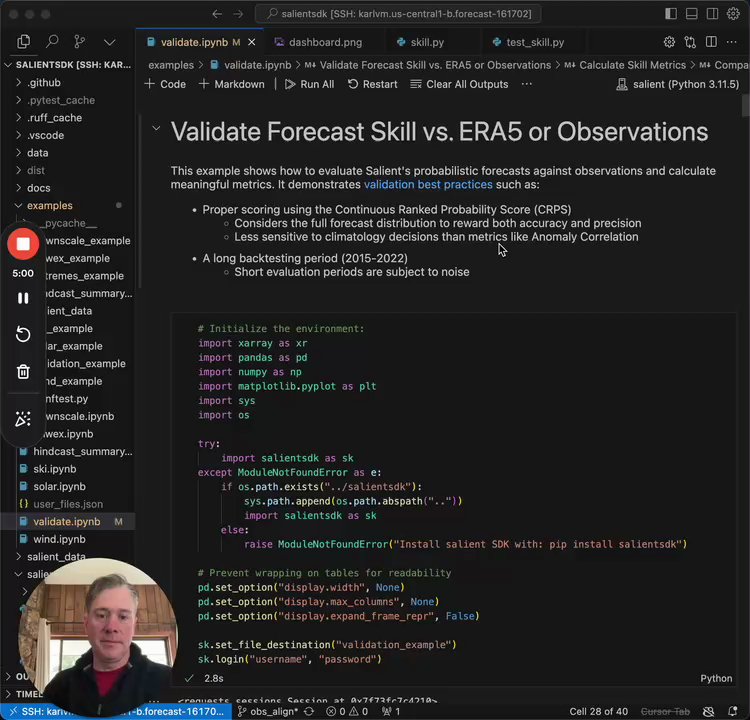
Task: Go forward with the right arrow
Action: 238,14
